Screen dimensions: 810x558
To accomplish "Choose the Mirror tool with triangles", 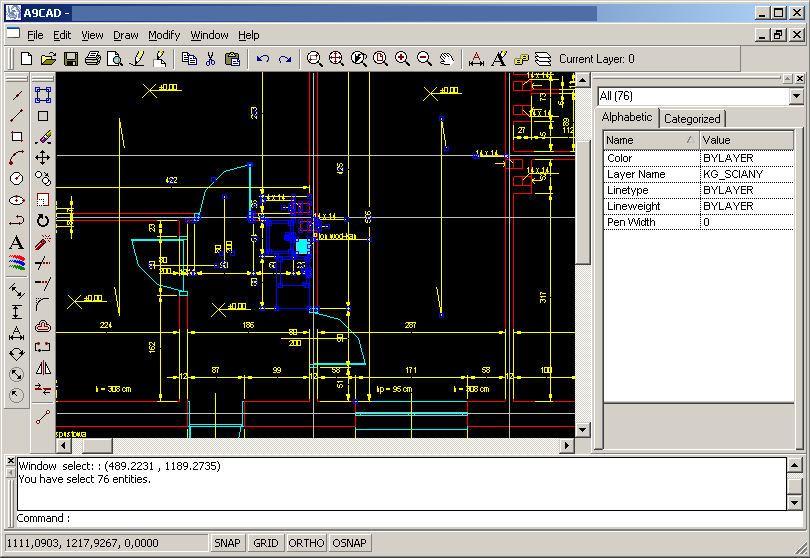I will [43, 368].
